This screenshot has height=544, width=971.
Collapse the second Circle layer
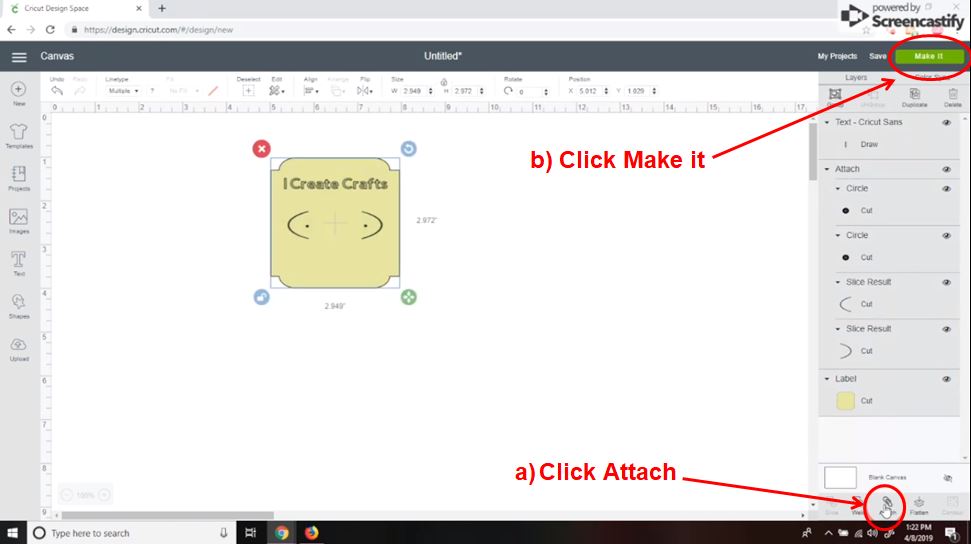tap(838, 235)
